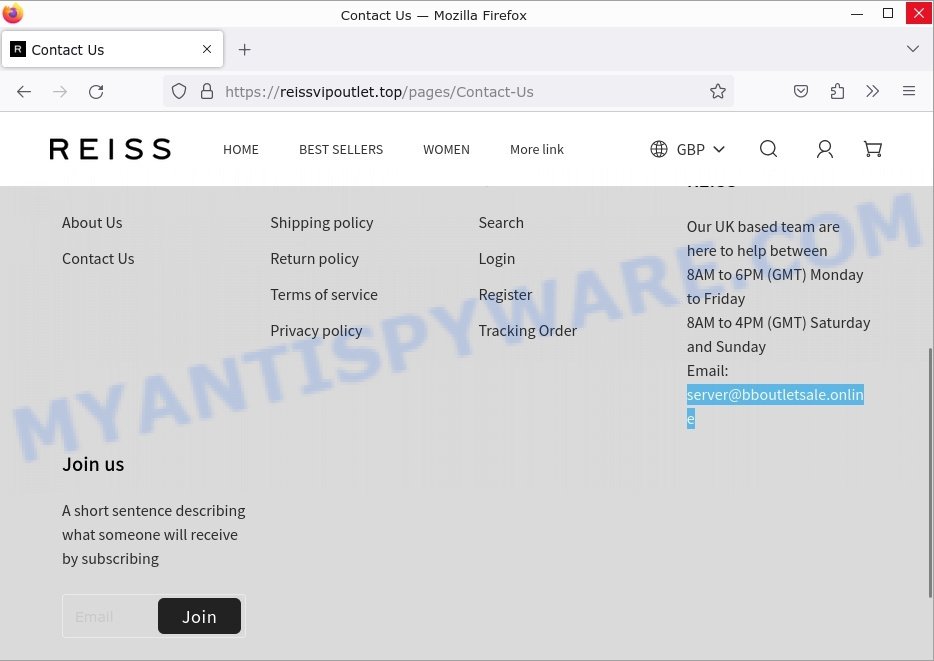Click the URL address bar
Viewport: 934px width, 661px height.
[447, 91]
